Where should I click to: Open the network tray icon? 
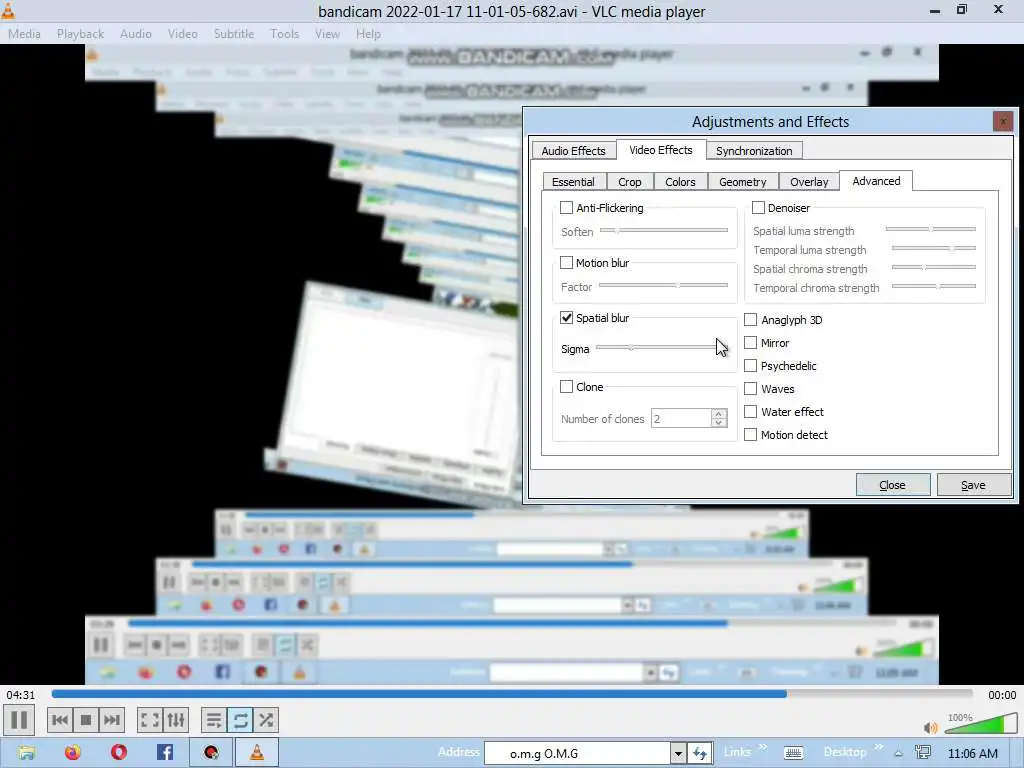click(923, 753)
